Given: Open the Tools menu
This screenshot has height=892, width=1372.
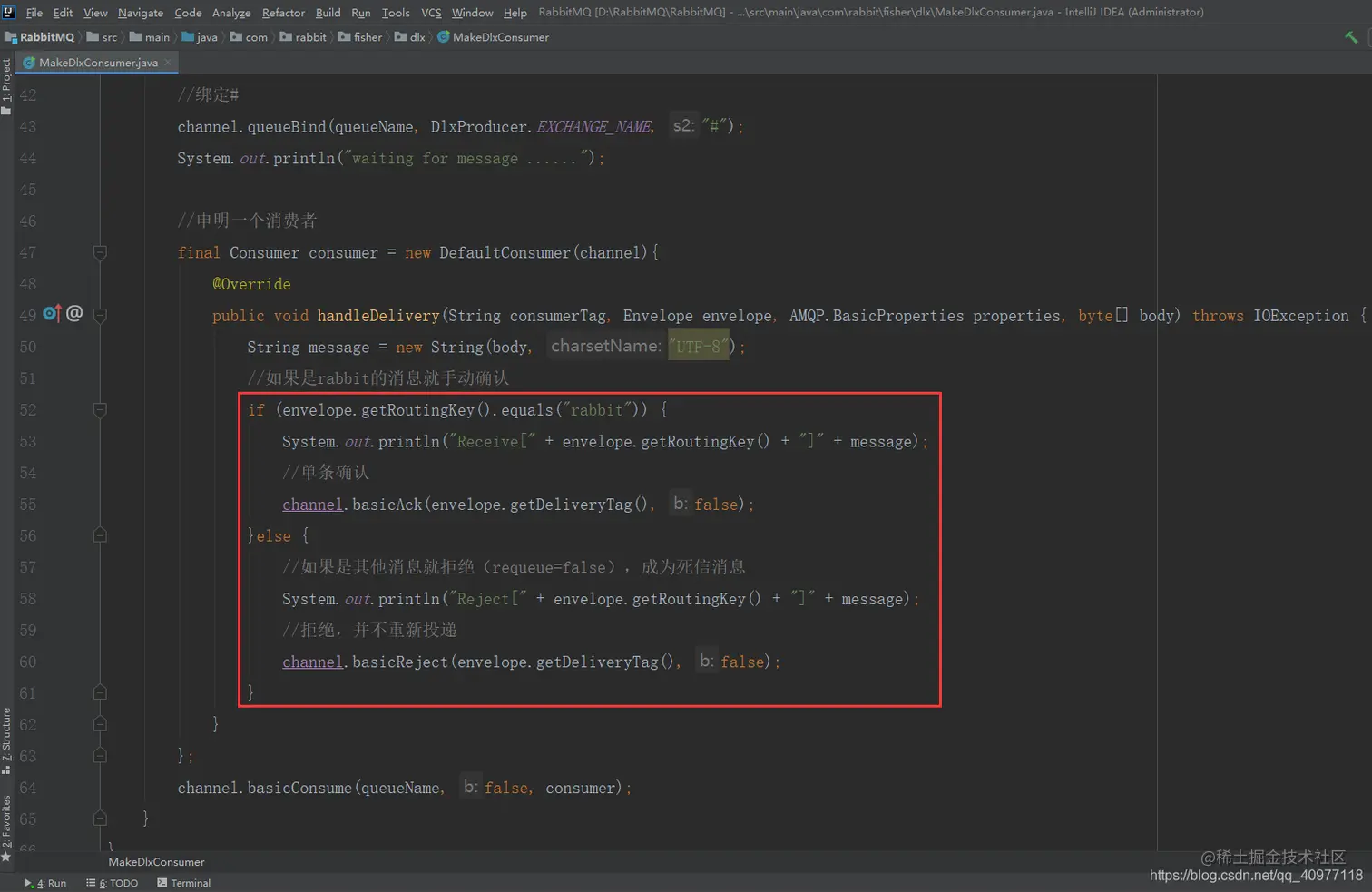Looking at the screenshot, I should [396, 13].
